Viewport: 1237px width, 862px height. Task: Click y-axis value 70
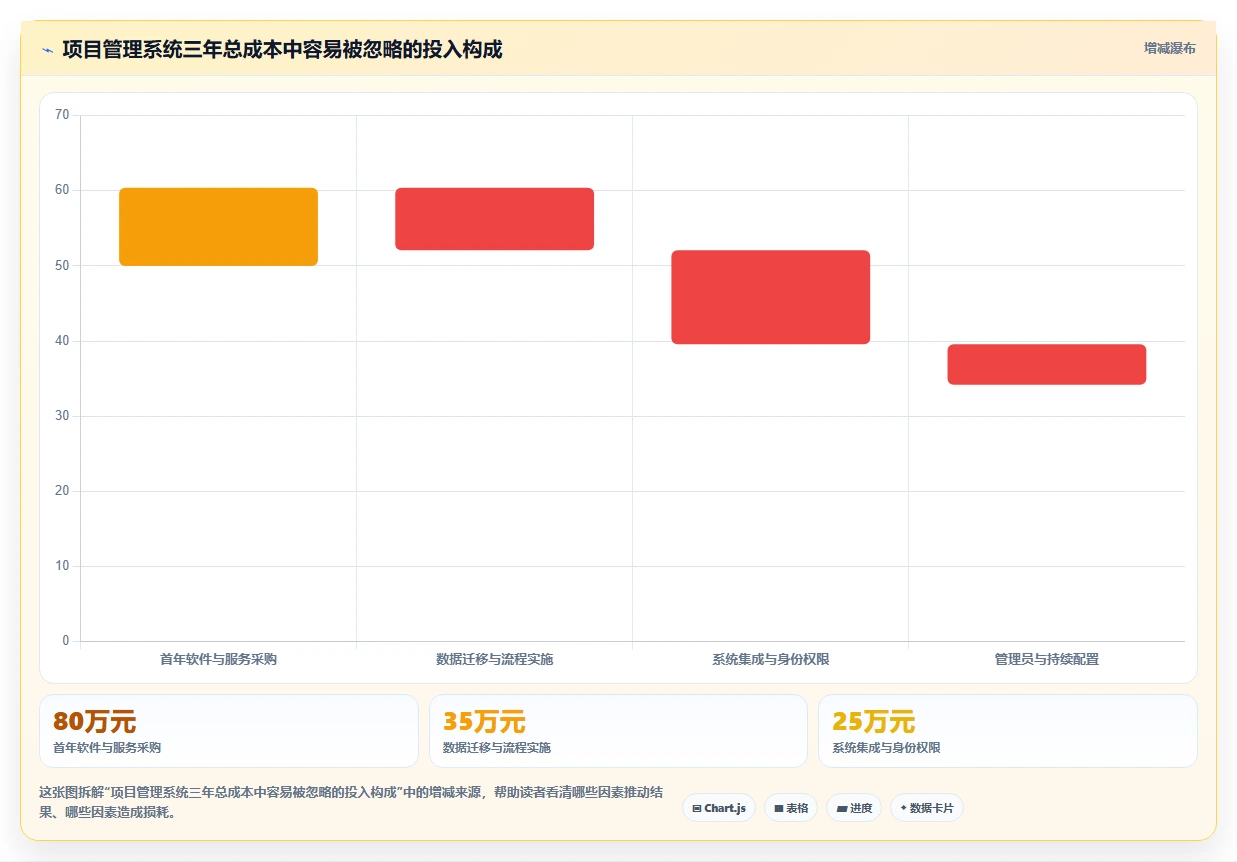click(62, 115)
